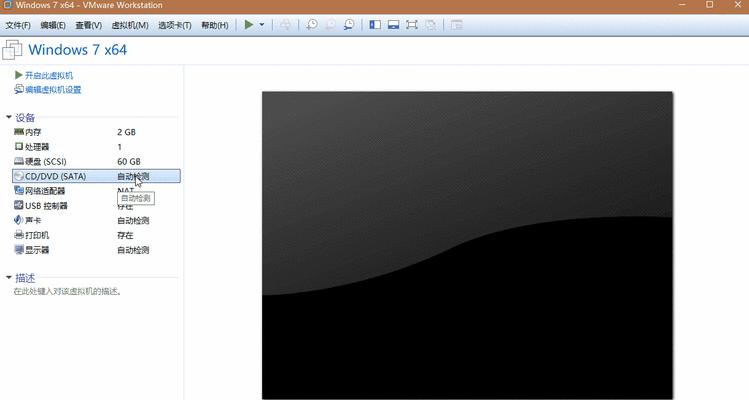Click the network adapter icon beside 网络适配器
749x400 pixels.
[19, 190]
